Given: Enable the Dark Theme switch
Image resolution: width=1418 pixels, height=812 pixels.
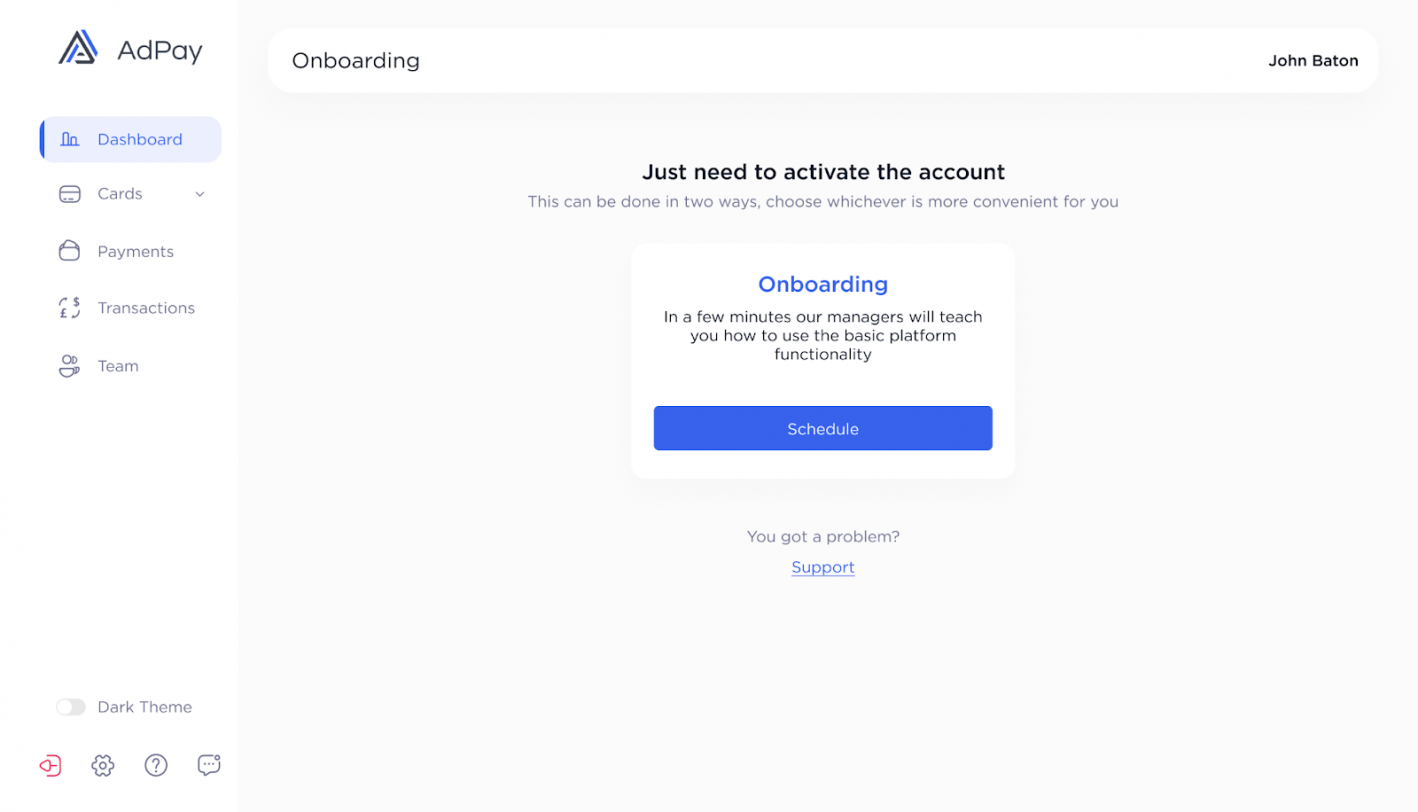Looking at the screenshot, I should pos(71,707).
